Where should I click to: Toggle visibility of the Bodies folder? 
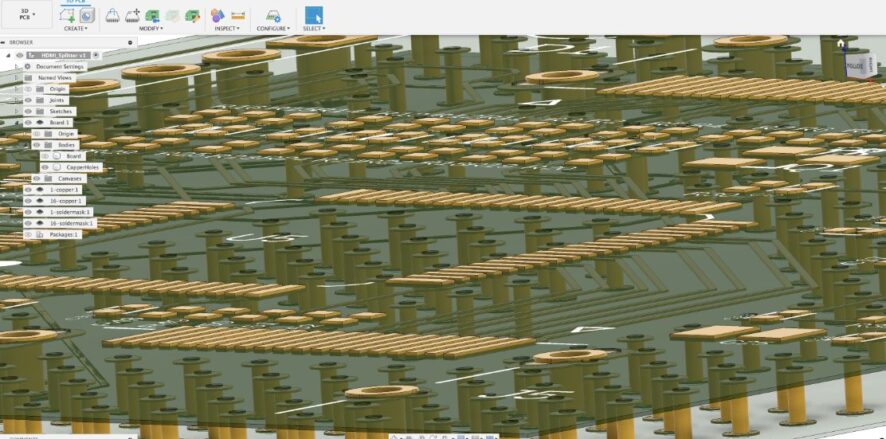coord(37,145)
